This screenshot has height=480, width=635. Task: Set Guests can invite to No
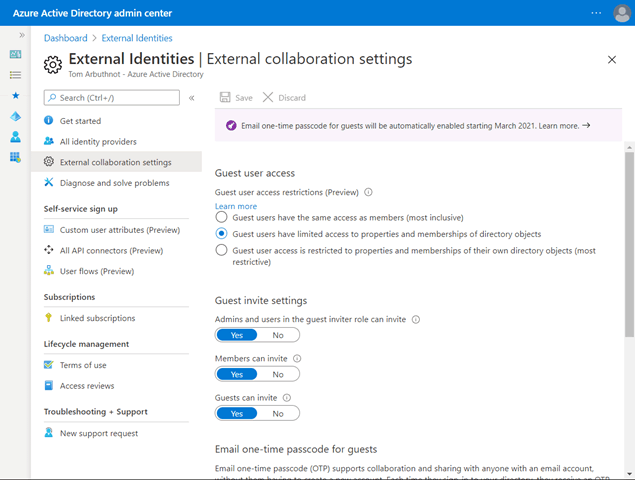(278, 413)
